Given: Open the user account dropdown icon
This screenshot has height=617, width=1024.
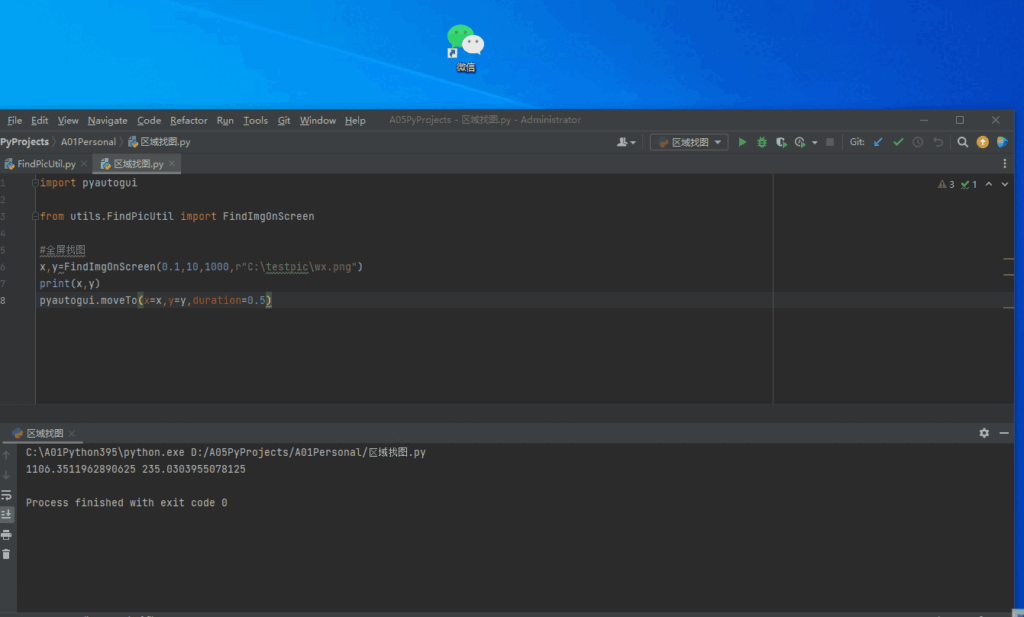Looking at the screenshot, I should [x=626, y=142].
